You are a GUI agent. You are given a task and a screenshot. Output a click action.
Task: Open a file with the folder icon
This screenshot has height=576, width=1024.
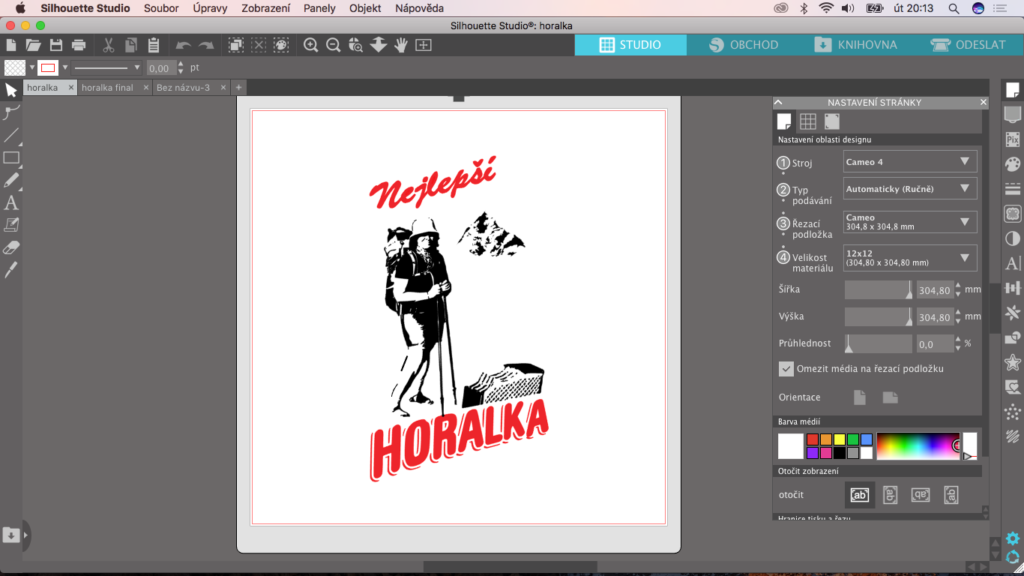[x=33, y=45]
